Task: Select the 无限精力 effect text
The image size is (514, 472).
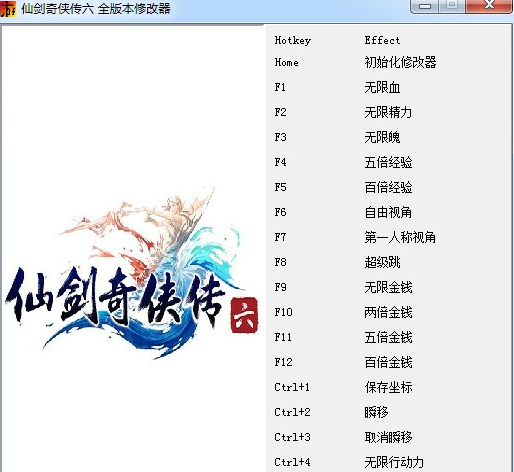Action: 388,112
